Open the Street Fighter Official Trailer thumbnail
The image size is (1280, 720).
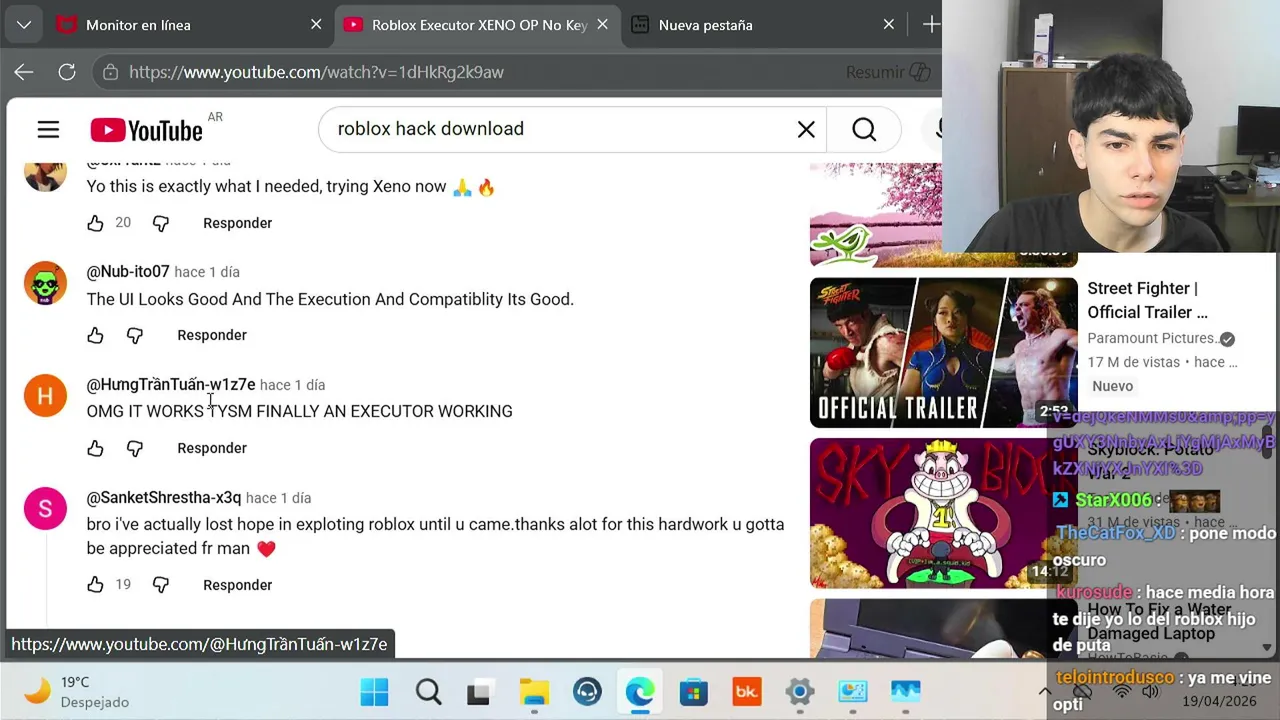[x=943, y=352]
